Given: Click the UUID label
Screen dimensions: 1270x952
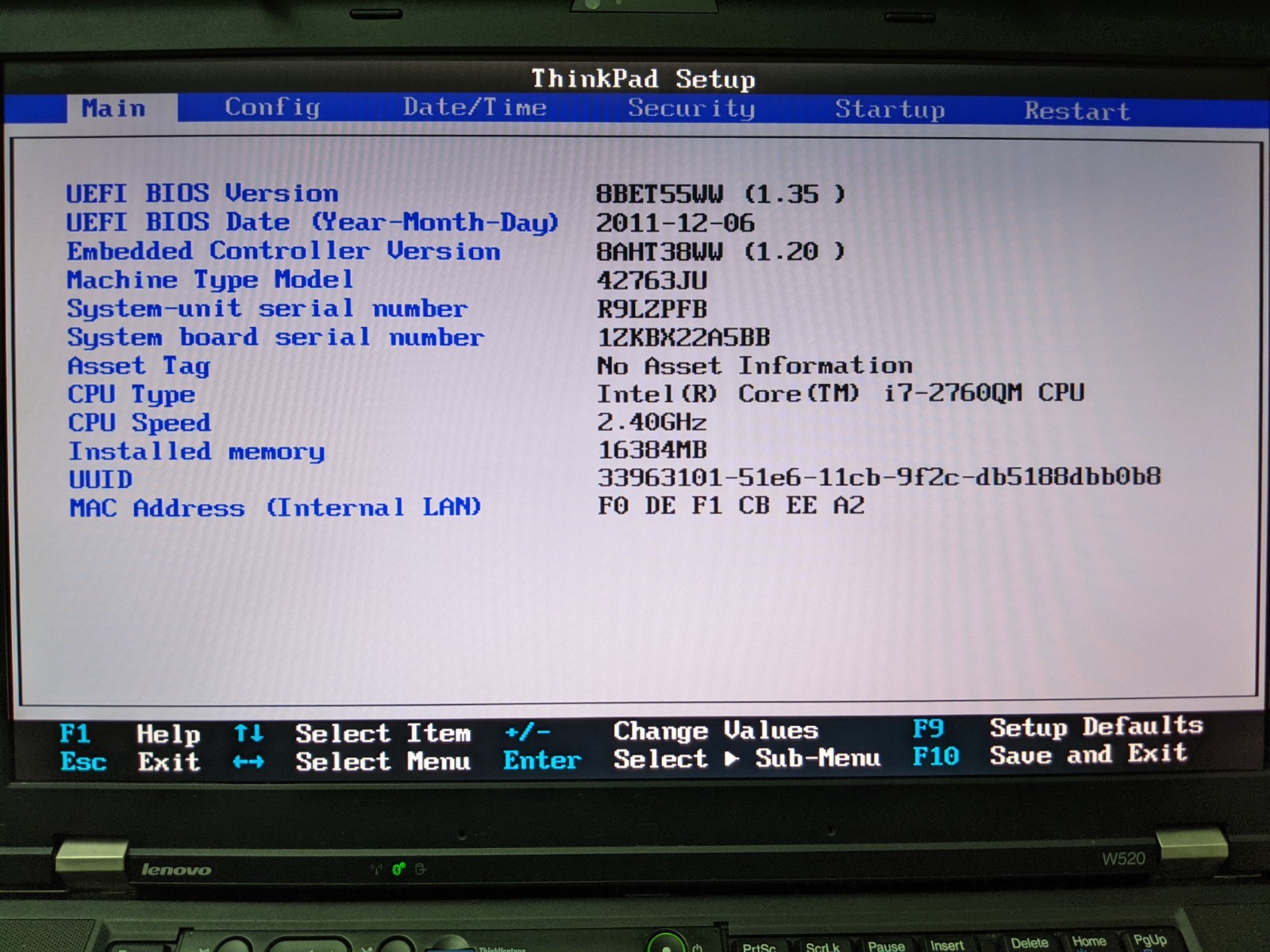Looking at the screenshot, I should [100, 479].
